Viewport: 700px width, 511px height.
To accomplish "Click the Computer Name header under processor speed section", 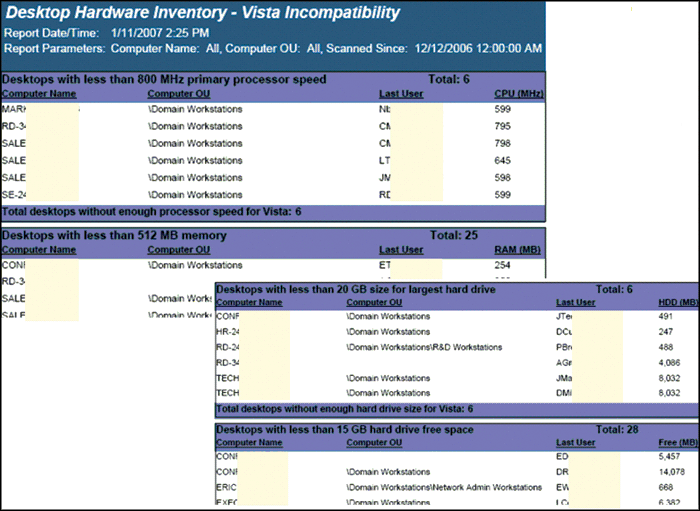I will pyautogui.click(x=39, y=94).
